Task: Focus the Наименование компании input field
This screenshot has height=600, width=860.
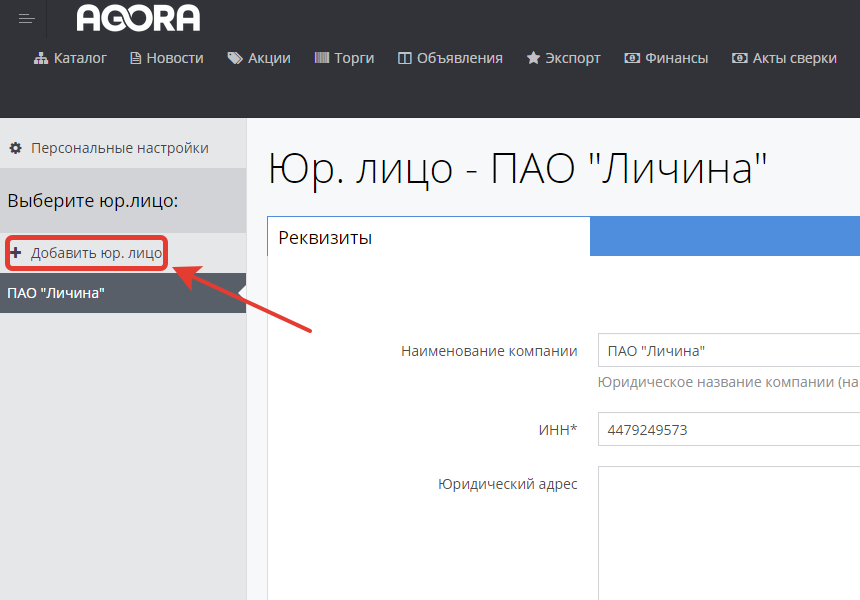Action: click(x=728, y=351)
